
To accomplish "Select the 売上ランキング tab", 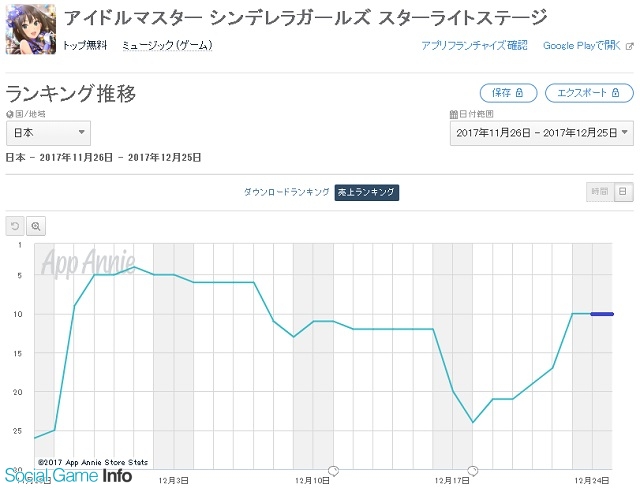I will [367, 192].
